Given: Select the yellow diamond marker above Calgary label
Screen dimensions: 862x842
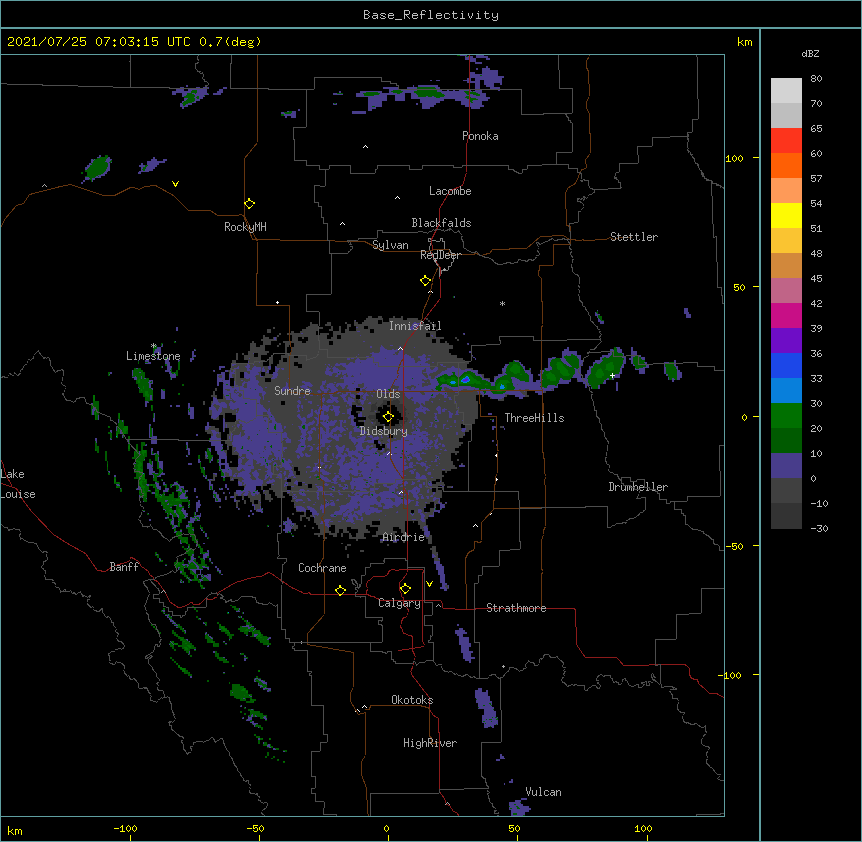Looking at the screenshot, I should tap(405, 589).
